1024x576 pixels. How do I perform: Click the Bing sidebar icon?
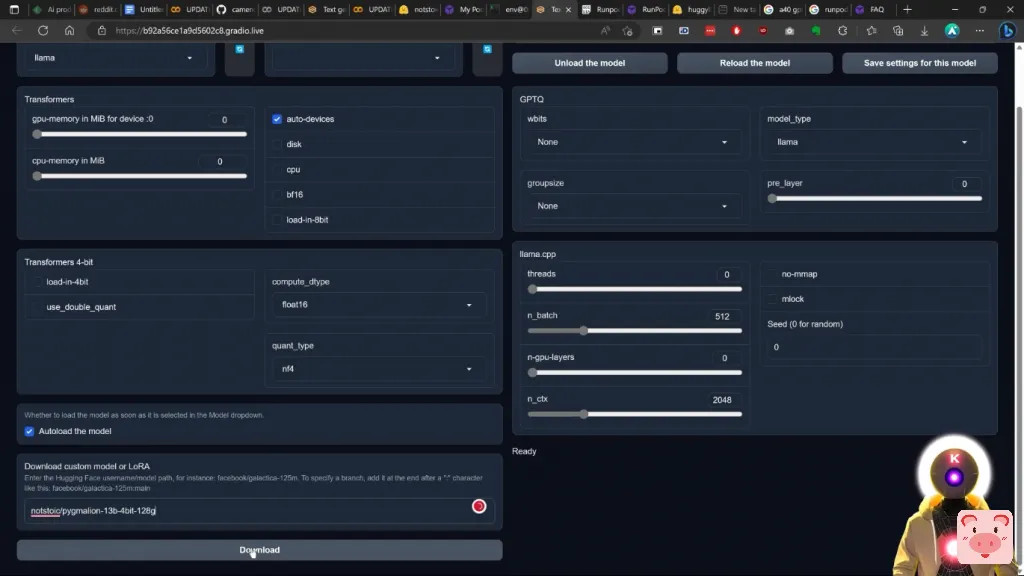click(1008, 31)
